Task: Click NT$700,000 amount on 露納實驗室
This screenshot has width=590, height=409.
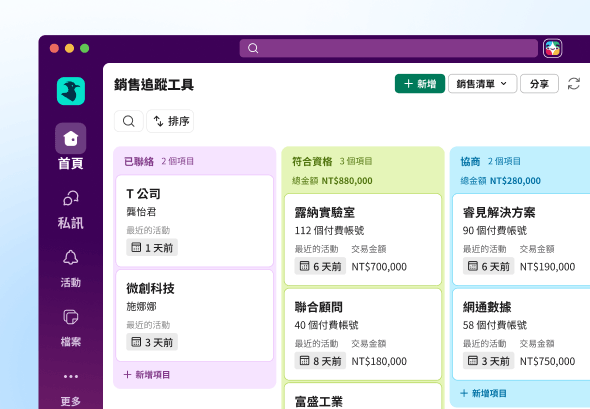Action: (x=379, y=267)
